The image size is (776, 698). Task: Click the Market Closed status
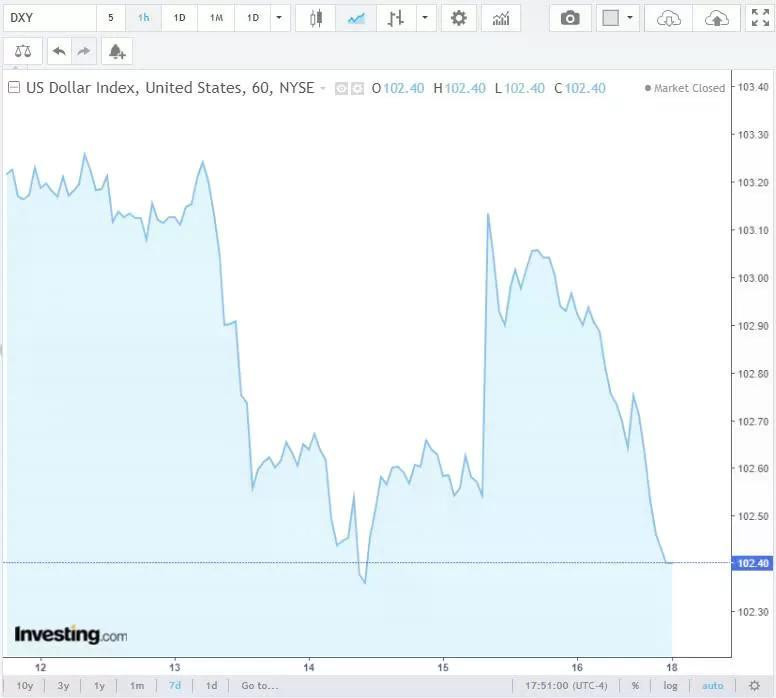click(x=685, y=88)
